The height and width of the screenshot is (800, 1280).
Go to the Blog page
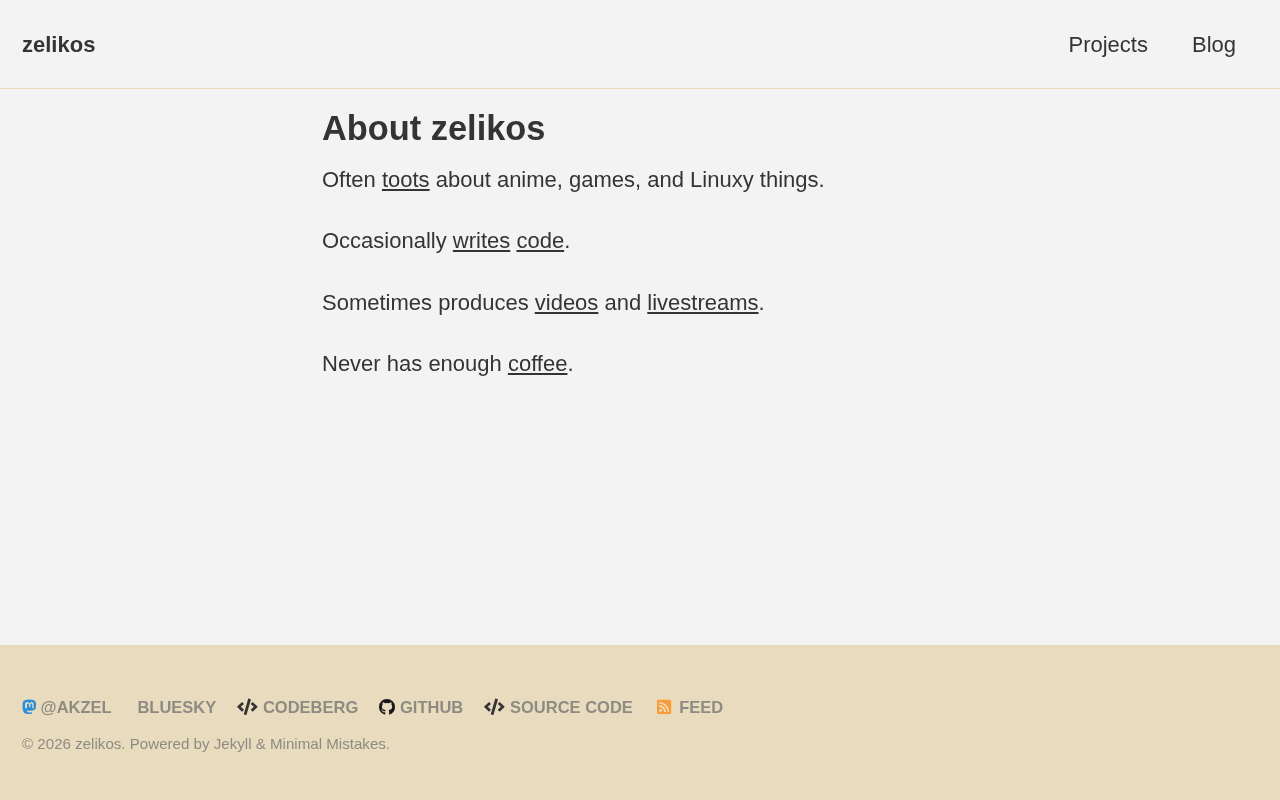(x=1213, y=45)
